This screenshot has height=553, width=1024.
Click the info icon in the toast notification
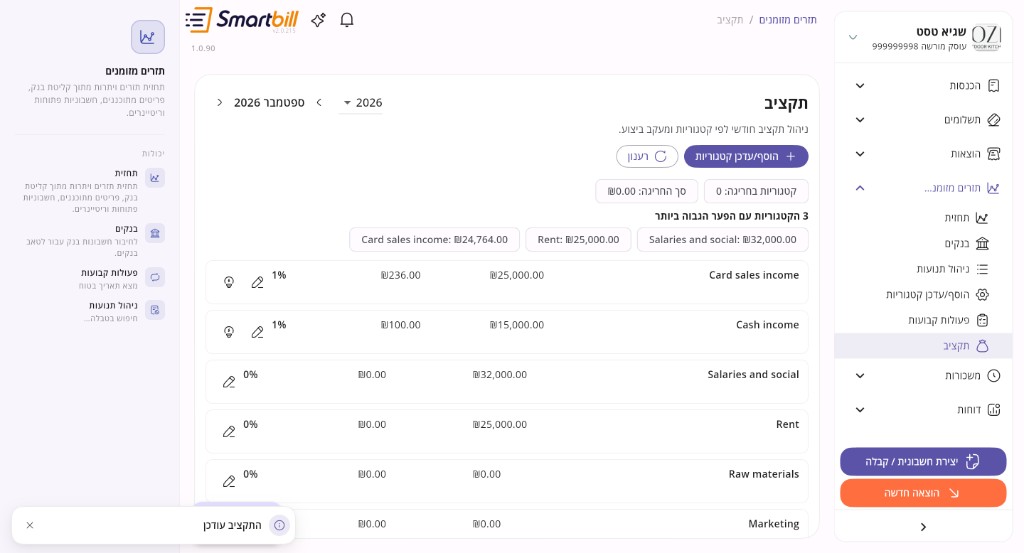(x=280, y=525)
